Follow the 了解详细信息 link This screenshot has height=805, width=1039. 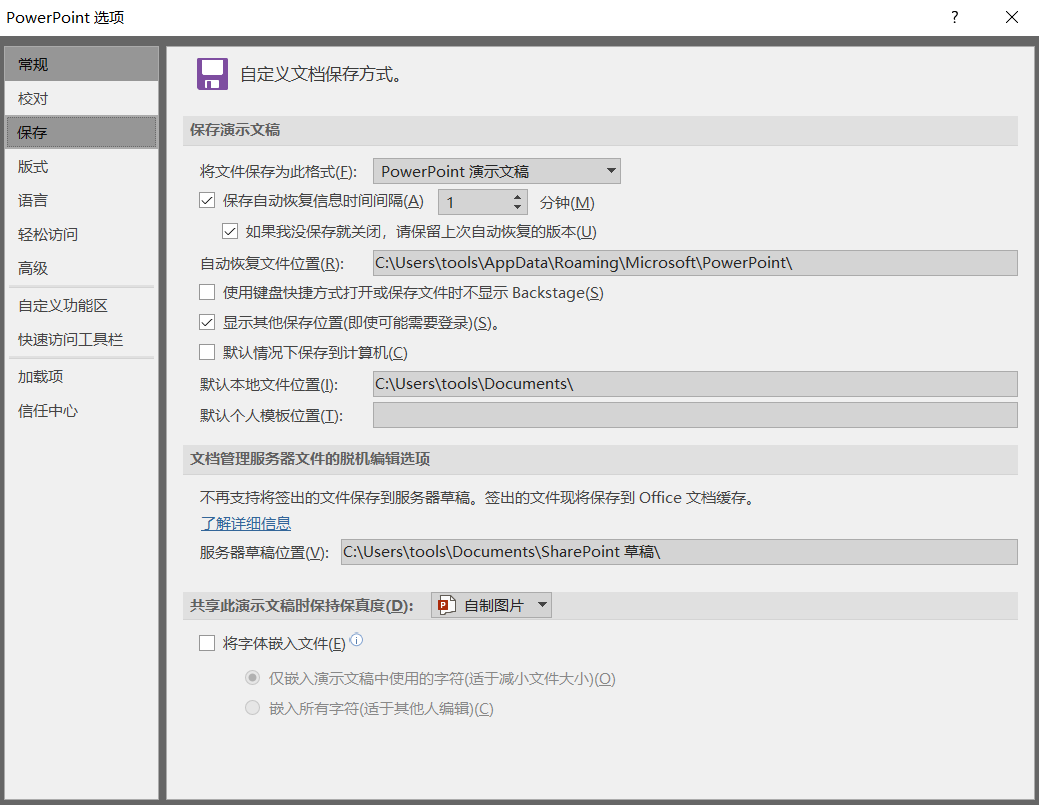click(246, 523)
